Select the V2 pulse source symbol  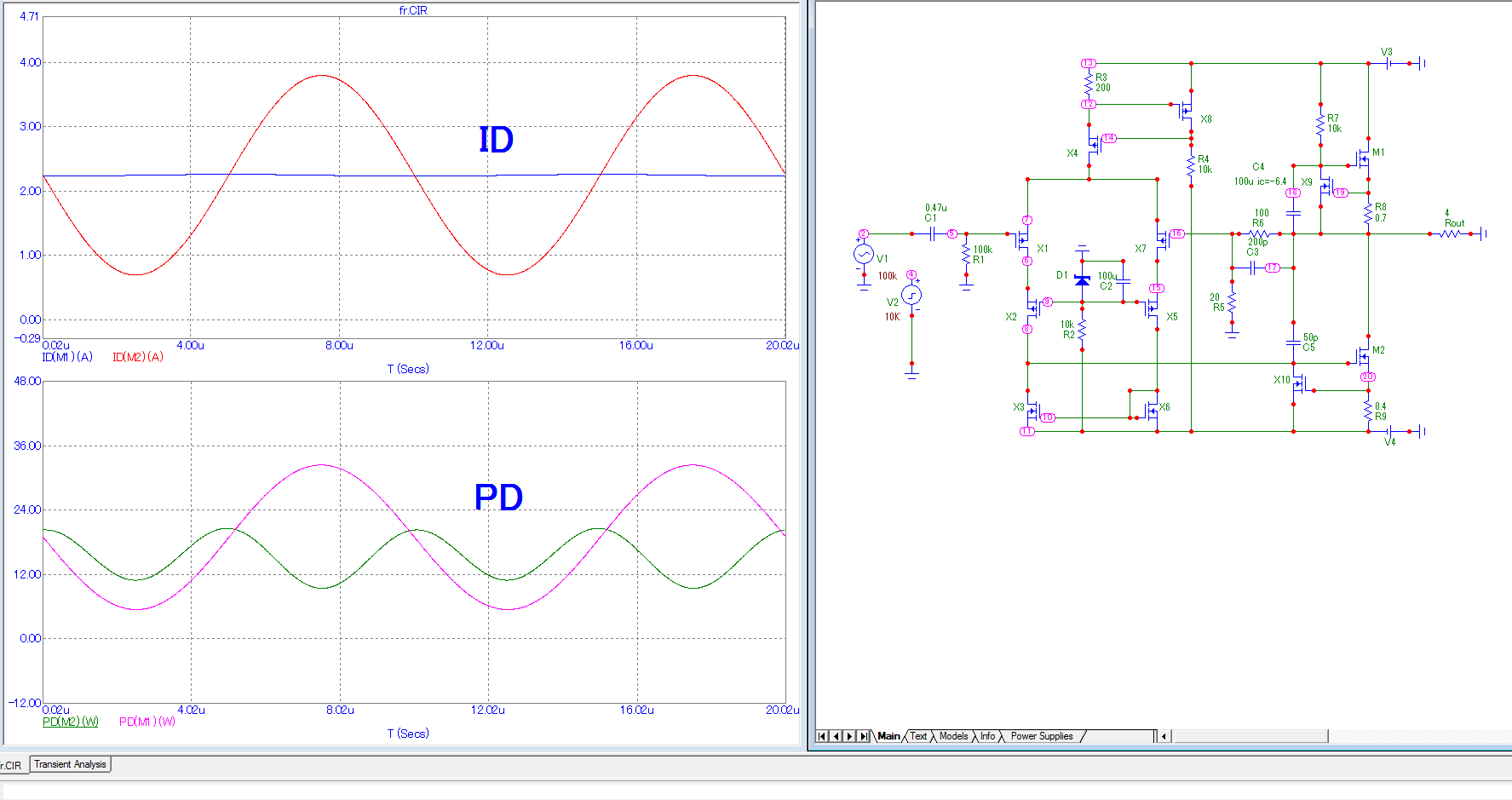911,295
